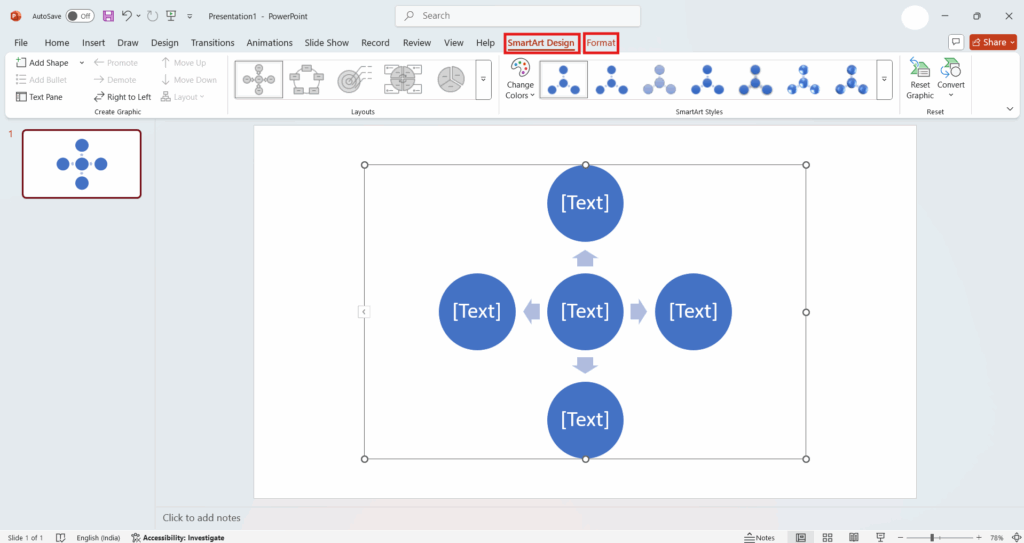Viewport: 1024px width, 543px height.
Task: Toggle the Text Pane button
Action: (40, 97)
